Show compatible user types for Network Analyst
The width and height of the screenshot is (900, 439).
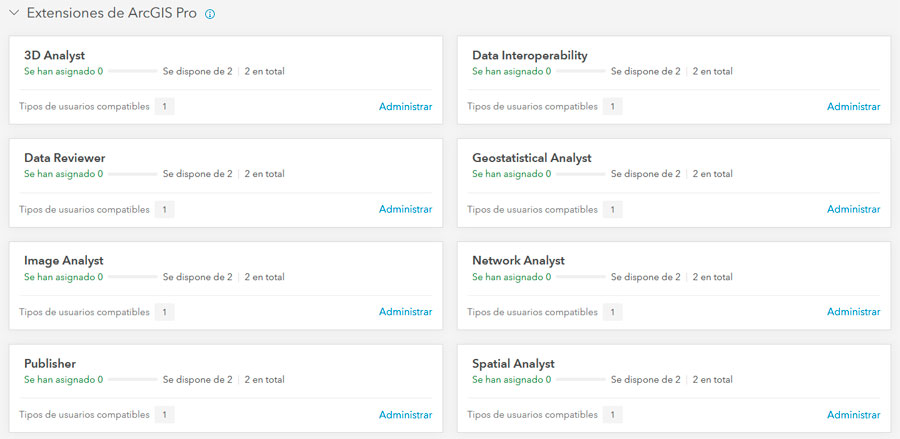coord(612,312)
